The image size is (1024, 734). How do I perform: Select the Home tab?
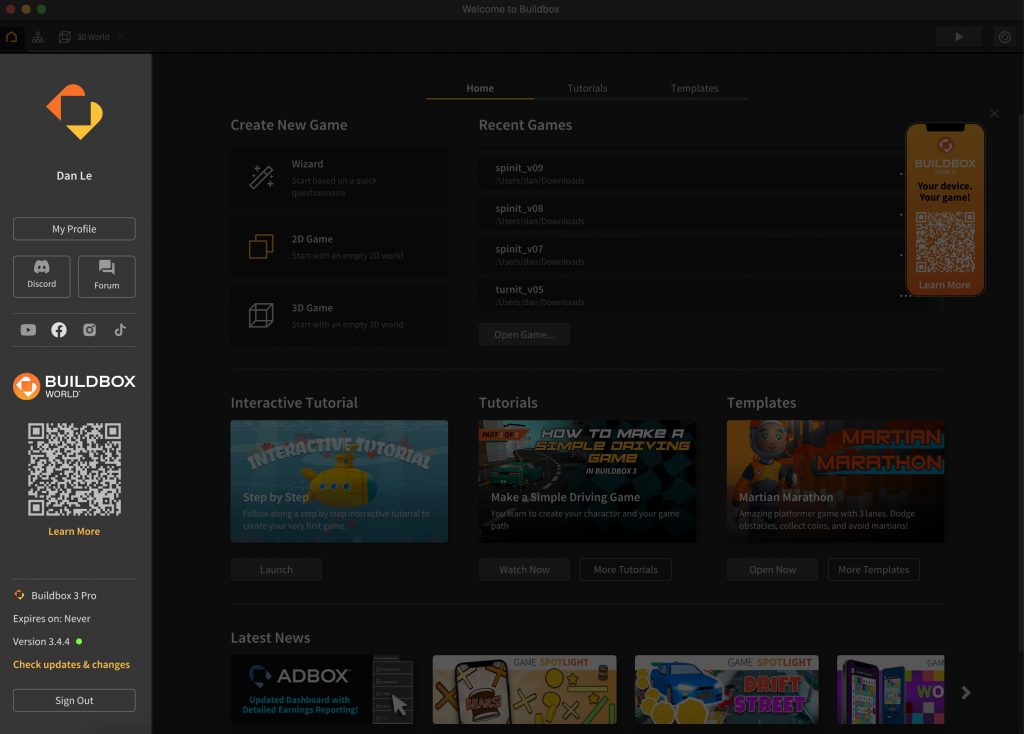pos(480,88)
